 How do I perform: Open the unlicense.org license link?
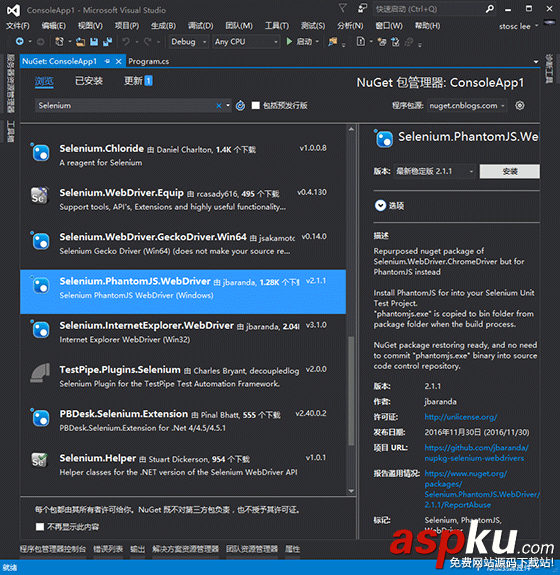(x=461, y=417)
